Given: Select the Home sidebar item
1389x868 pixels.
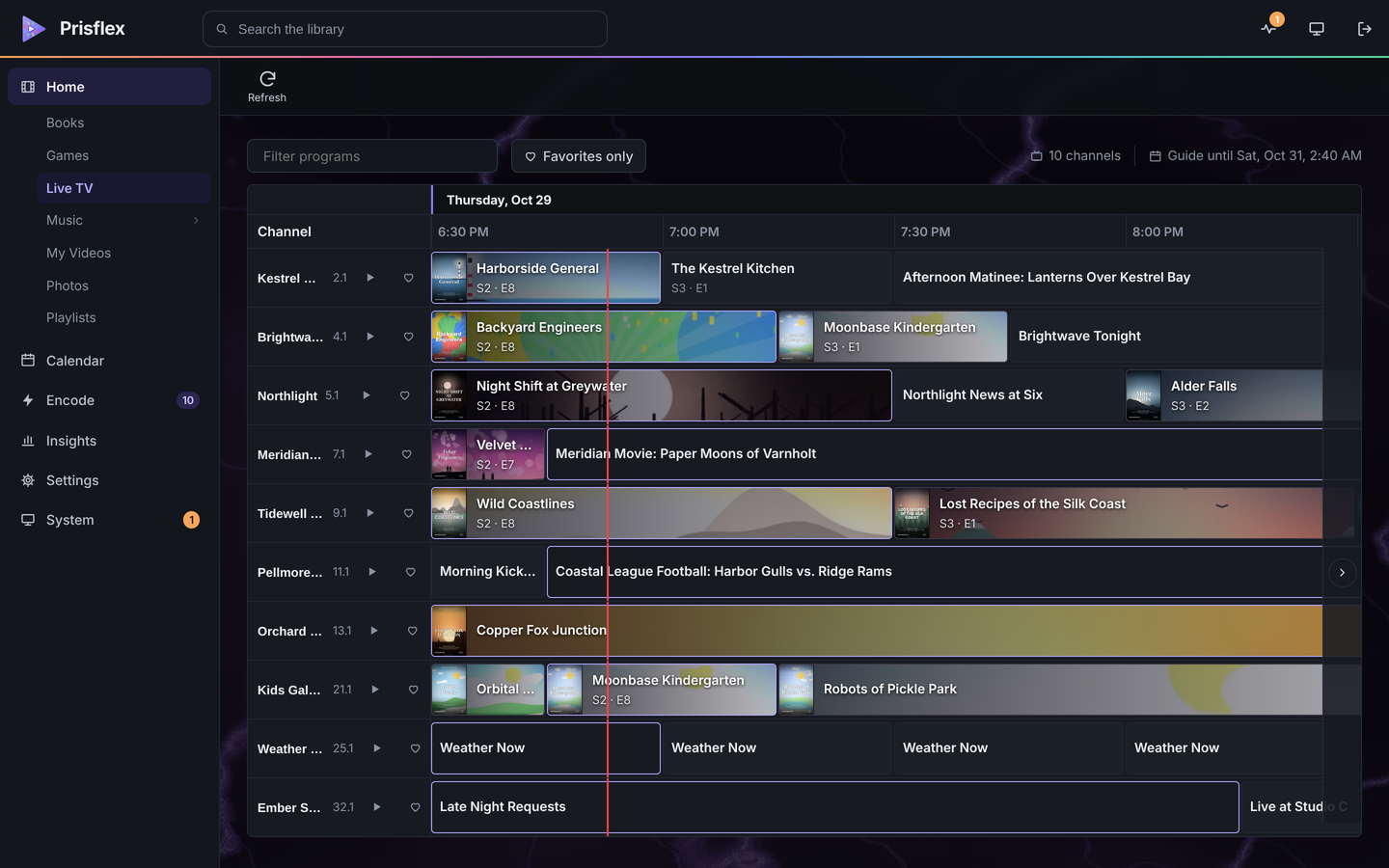Looking at the screenshot, I should 109,87.
